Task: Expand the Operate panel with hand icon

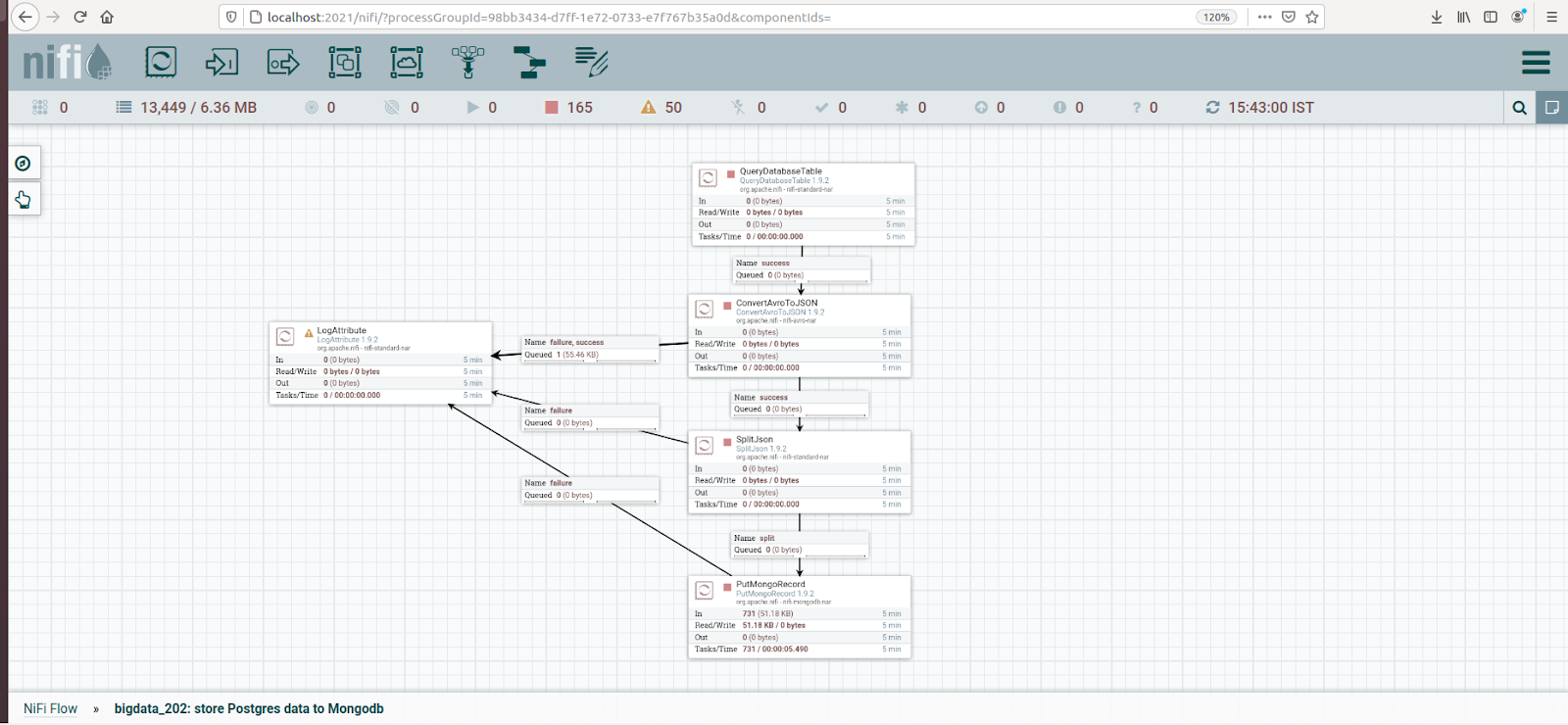Action: pyautogui.click(x=24, y=200)
